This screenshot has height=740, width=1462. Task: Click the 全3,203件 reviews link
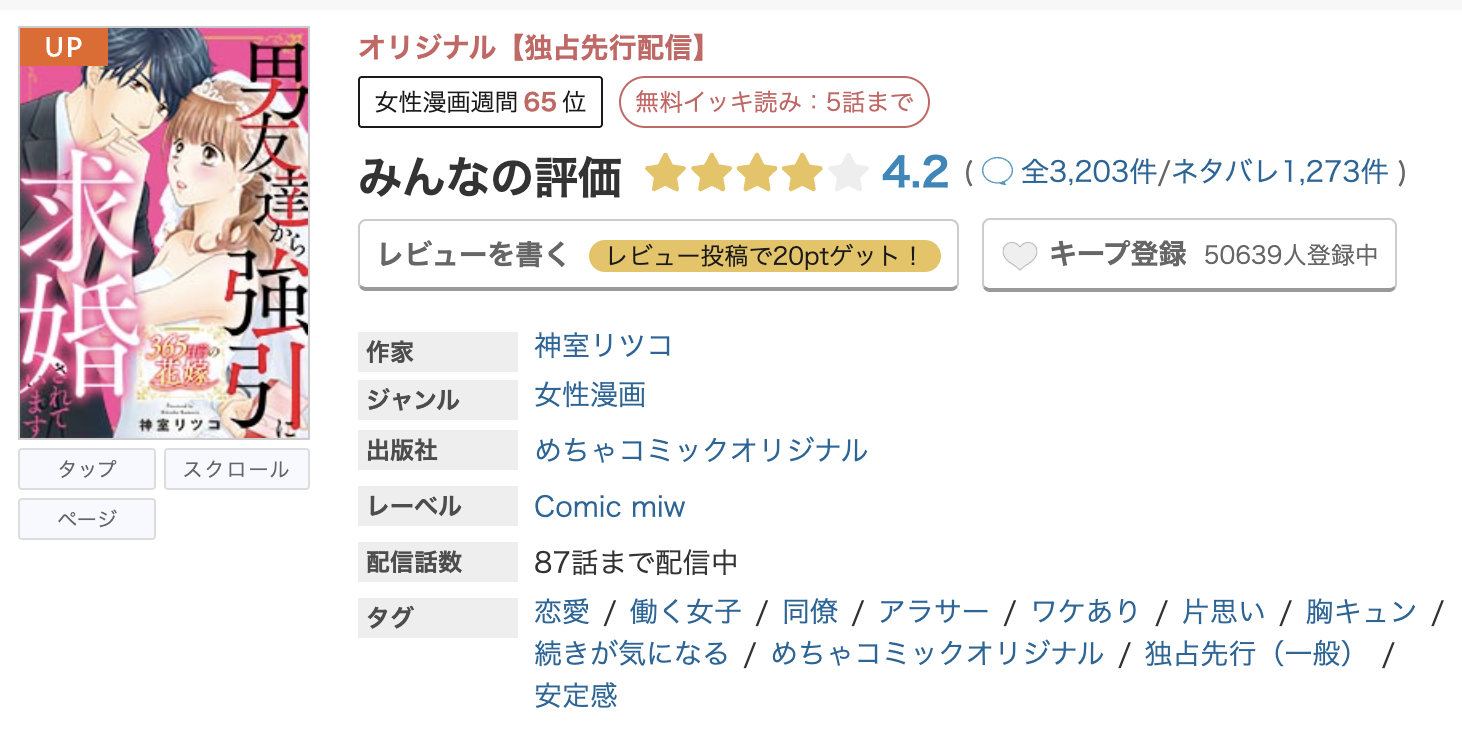click(1088, 173)
